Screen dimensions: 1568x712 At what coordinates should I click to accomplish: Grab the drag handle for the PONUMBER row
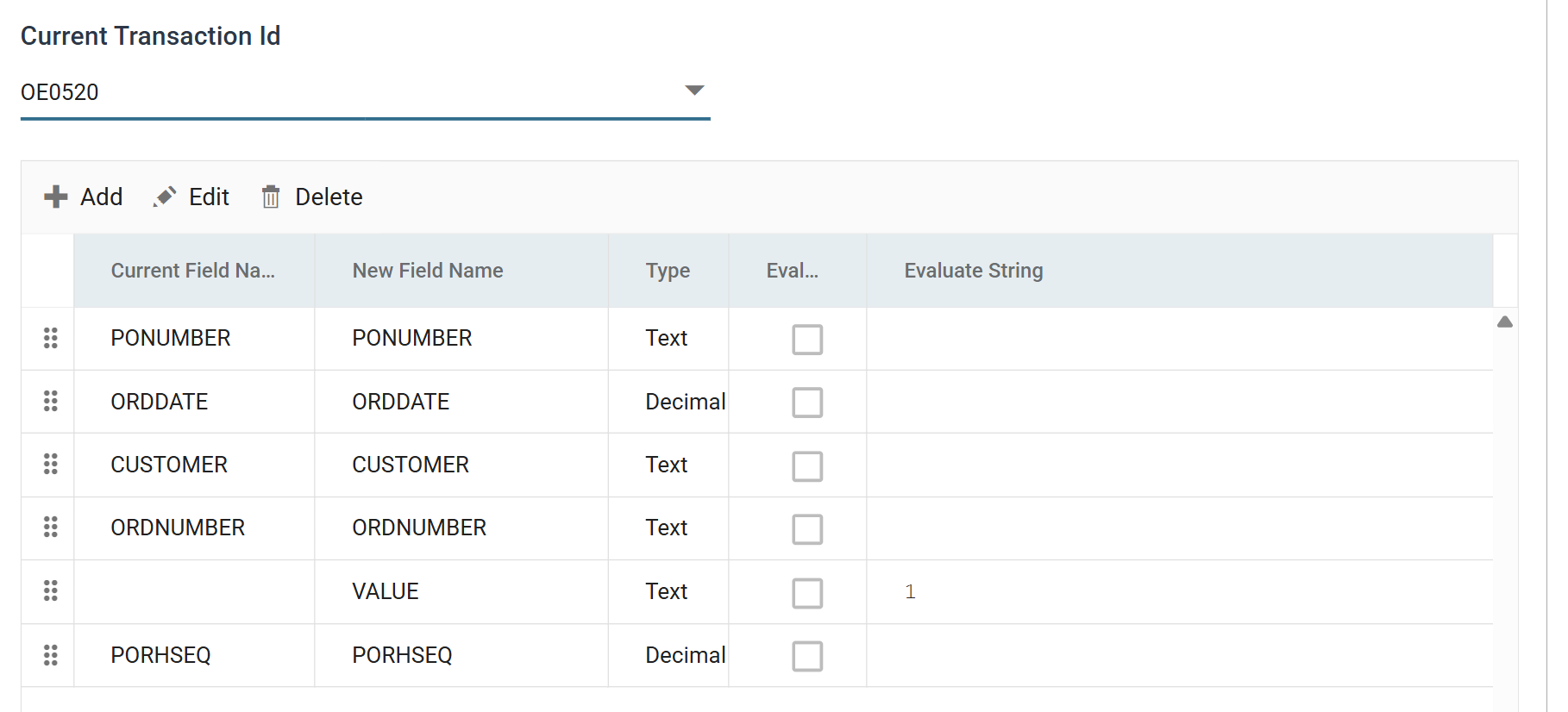51,338
